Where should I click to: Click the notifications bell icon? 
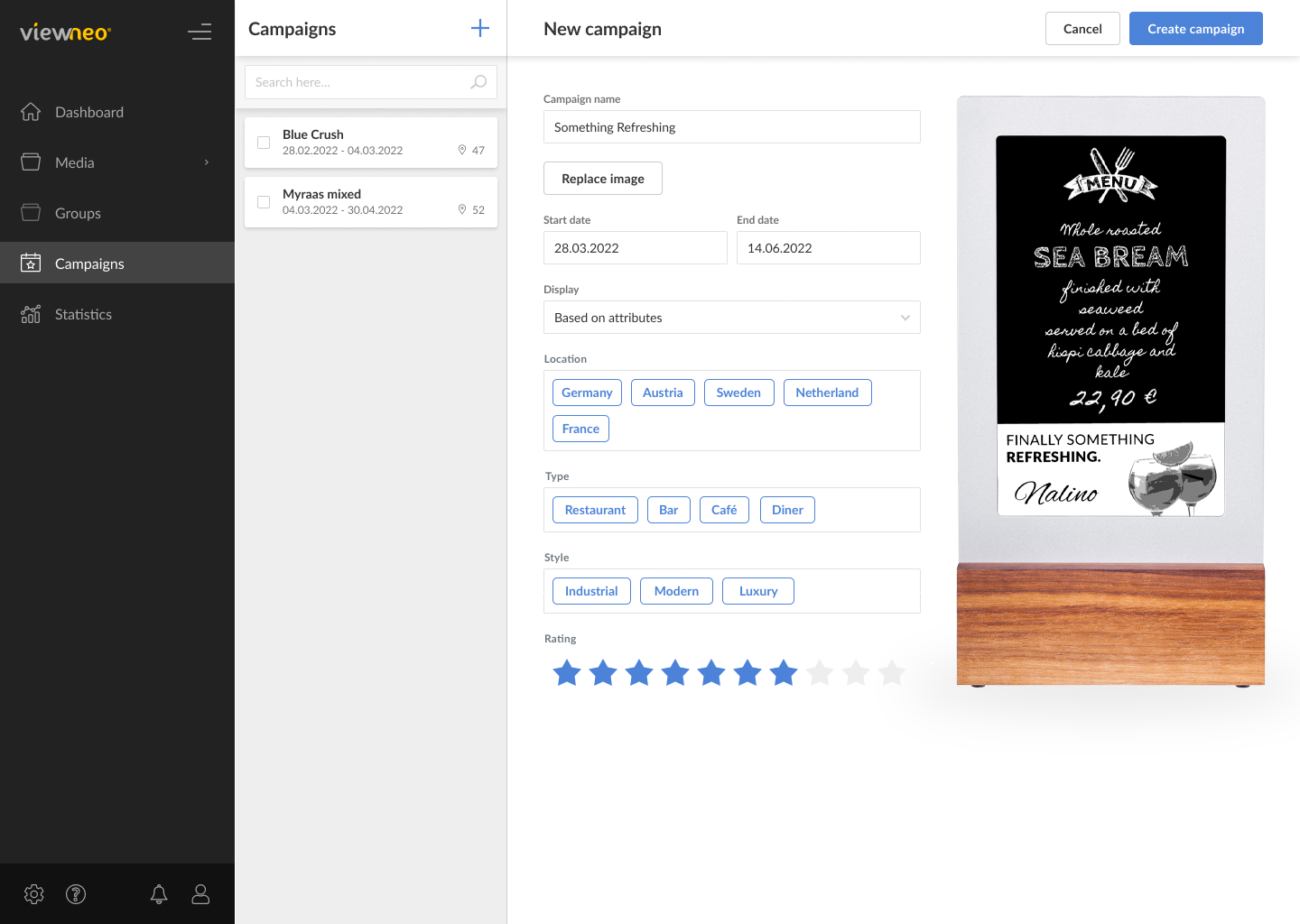(159, 894)
